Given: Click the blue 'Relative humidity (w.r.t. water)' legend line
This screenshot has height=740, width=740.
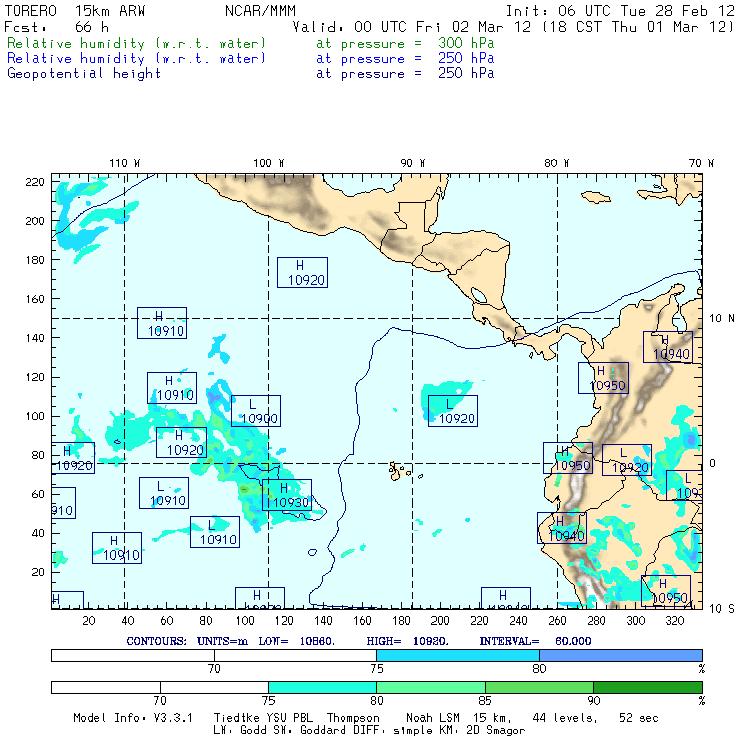Looking at the screenshot, I should (136, 59).
